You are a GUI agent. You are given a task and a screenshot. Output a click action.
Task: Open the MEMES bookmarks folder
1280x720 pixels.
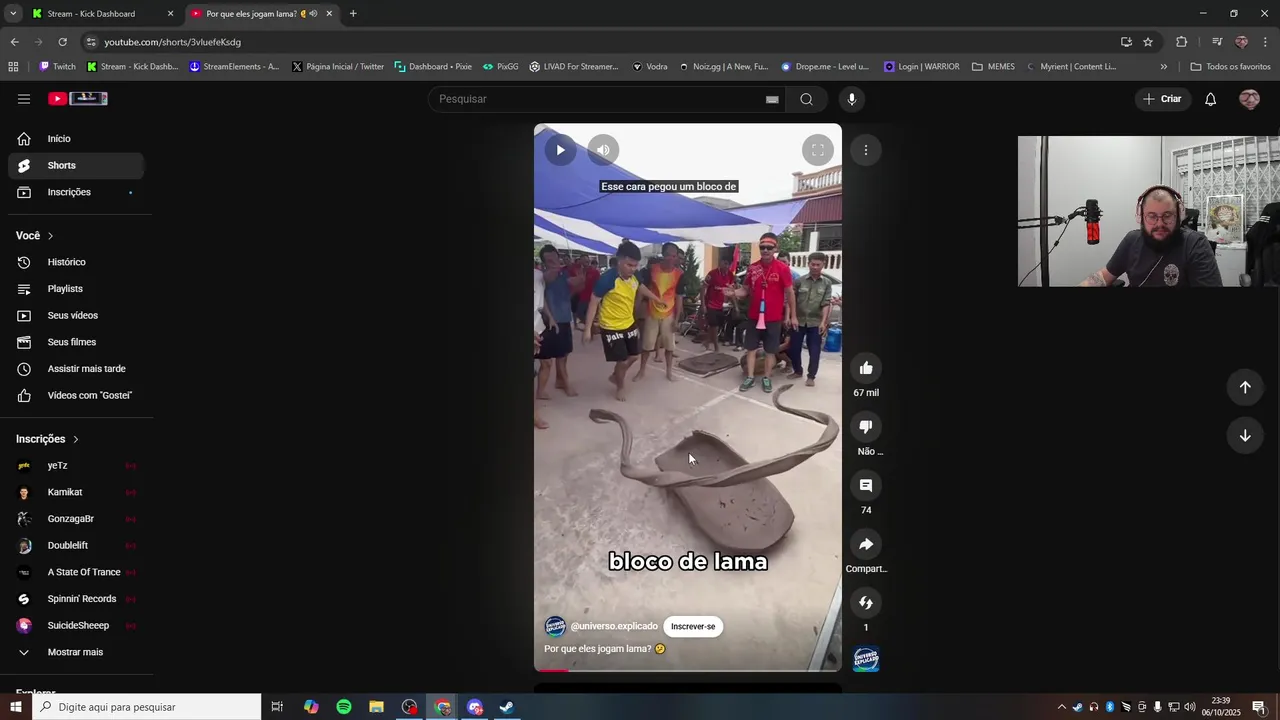point(993,67)
